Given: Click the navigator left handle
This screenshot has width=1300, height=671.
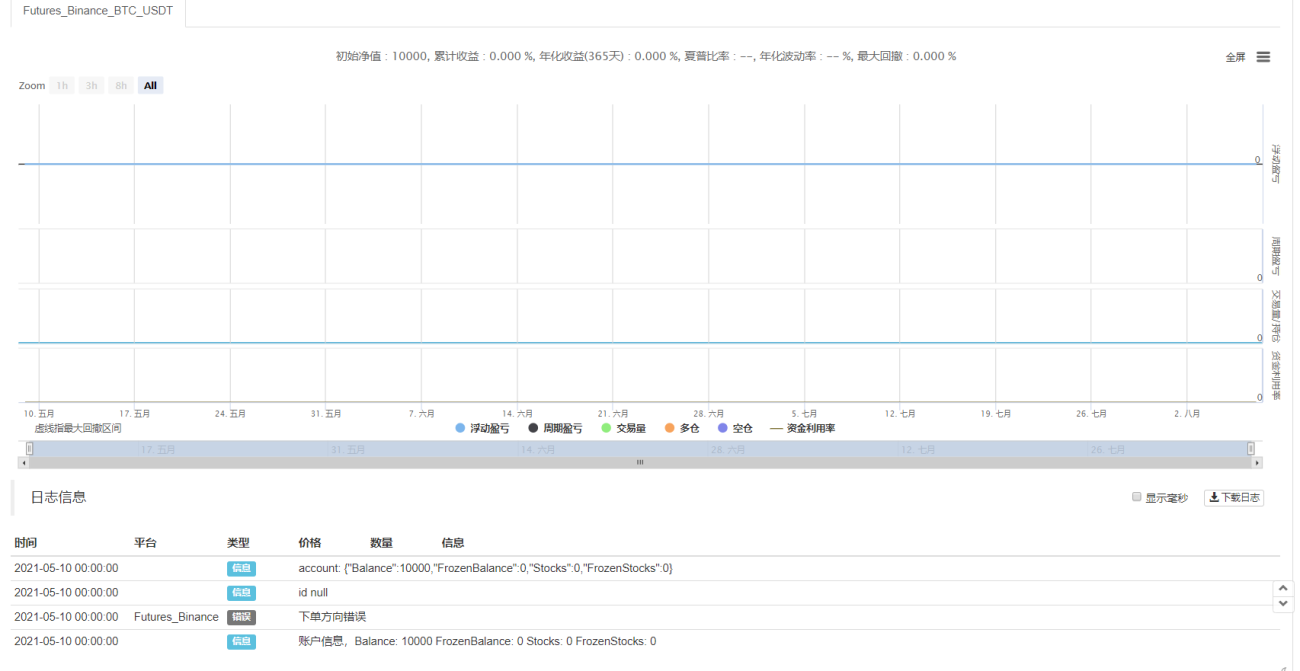Looking at the screenshot, I should [x=29, y=449].
